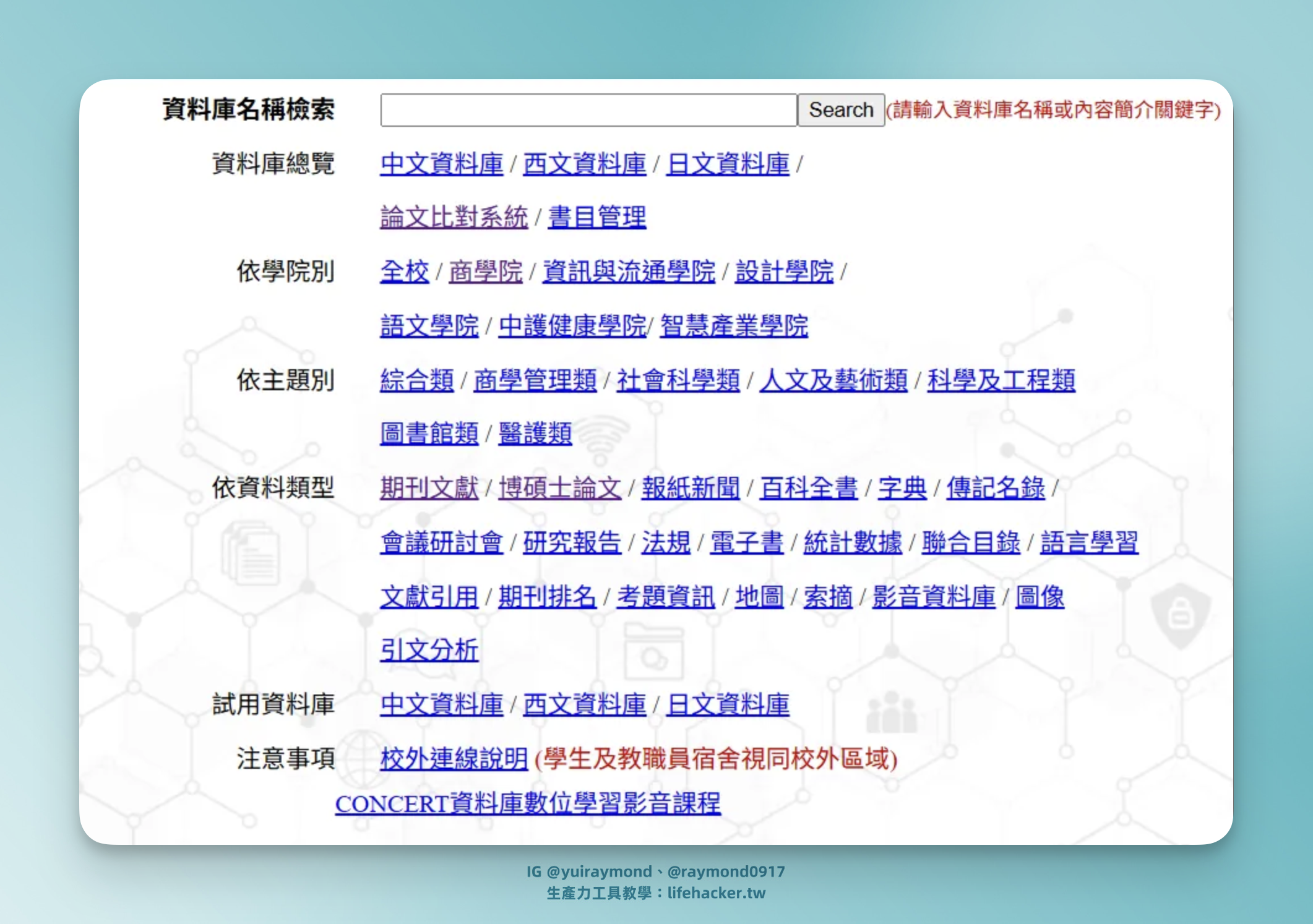Open the 論文比對系統 link

[x=454, y=218]
